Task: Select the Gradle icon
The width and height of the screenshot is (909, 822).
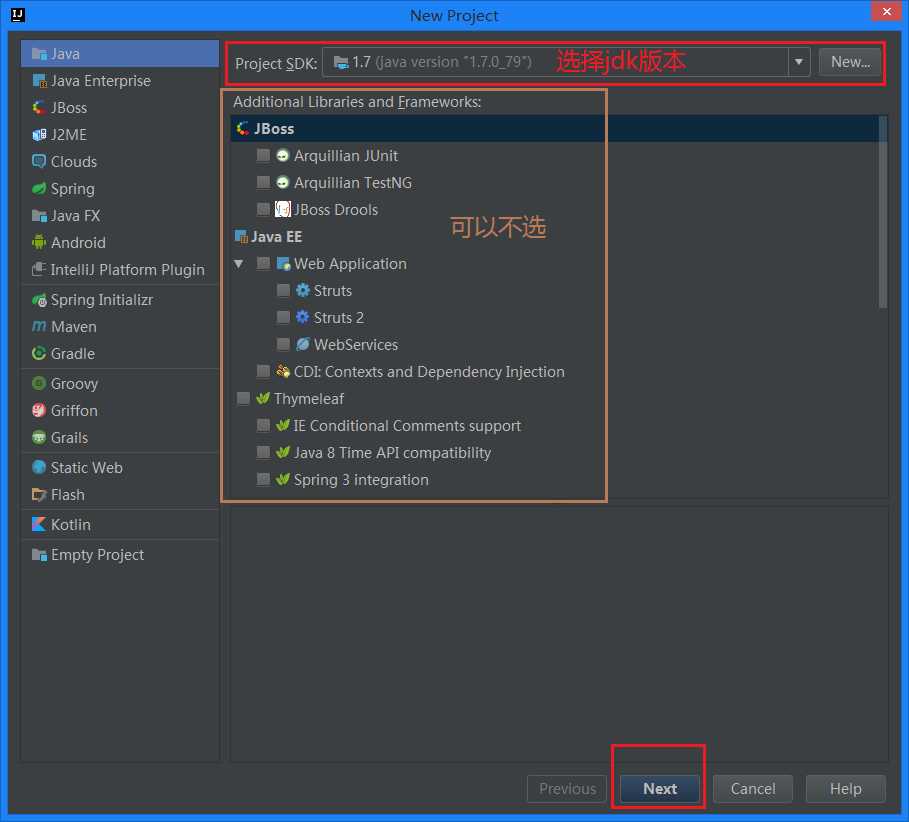Action: [x=39, y=354]
